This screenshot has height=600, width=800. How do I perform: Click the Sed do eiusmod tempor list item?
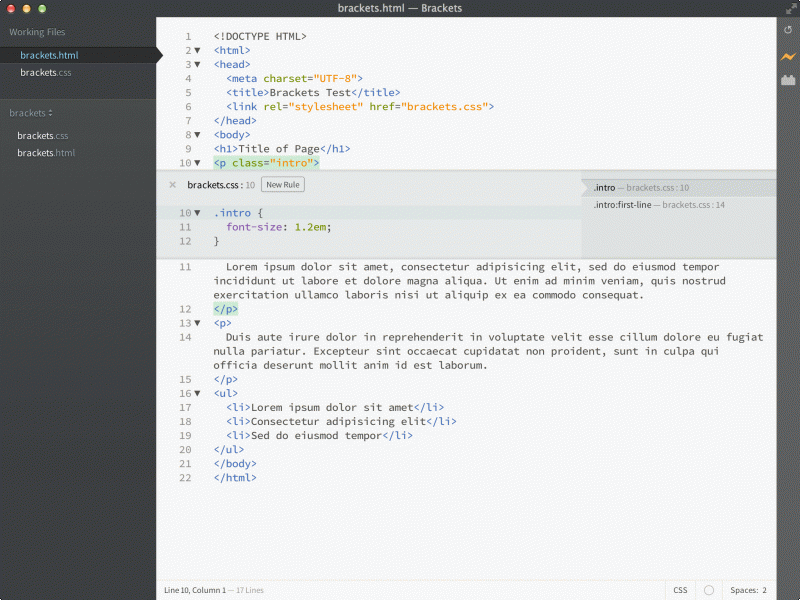[319, 436]
